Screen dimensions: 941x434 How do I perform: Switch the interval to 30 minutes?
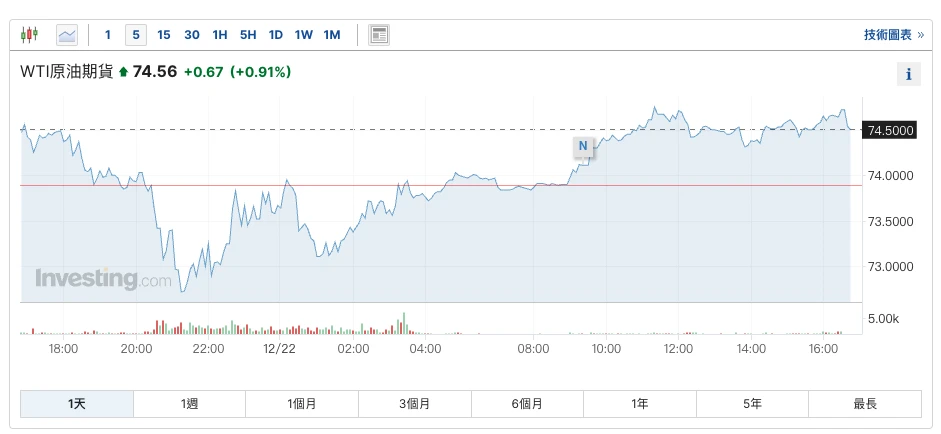tap(192, 35)
